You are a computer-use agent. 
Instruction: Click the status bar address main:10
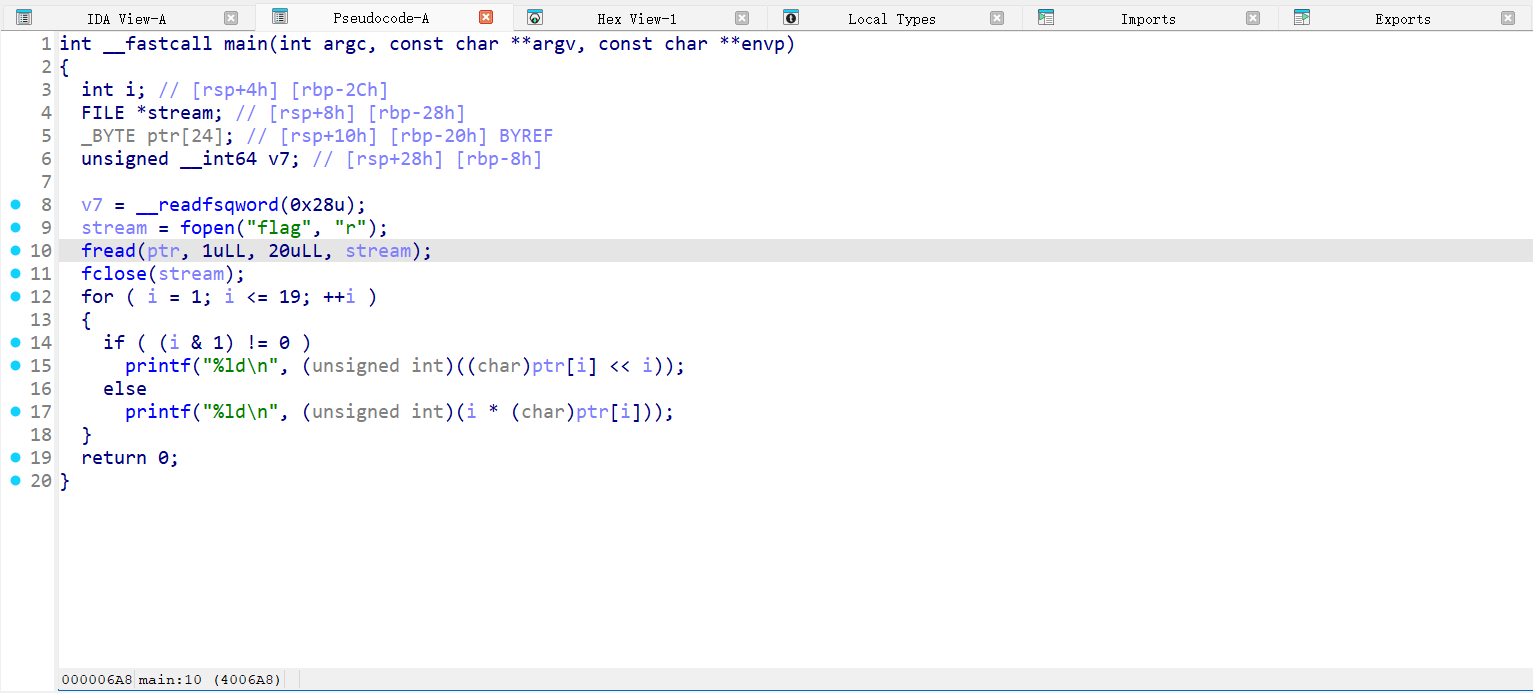tap(170, 680)
